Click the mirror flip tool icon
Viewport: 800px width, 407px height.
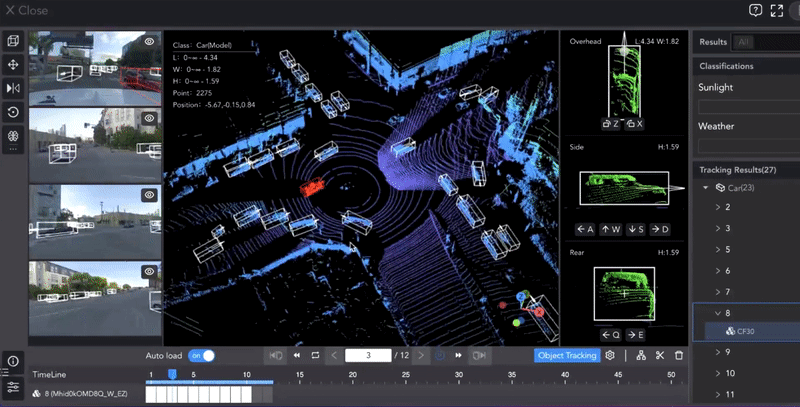coord(13,88)
